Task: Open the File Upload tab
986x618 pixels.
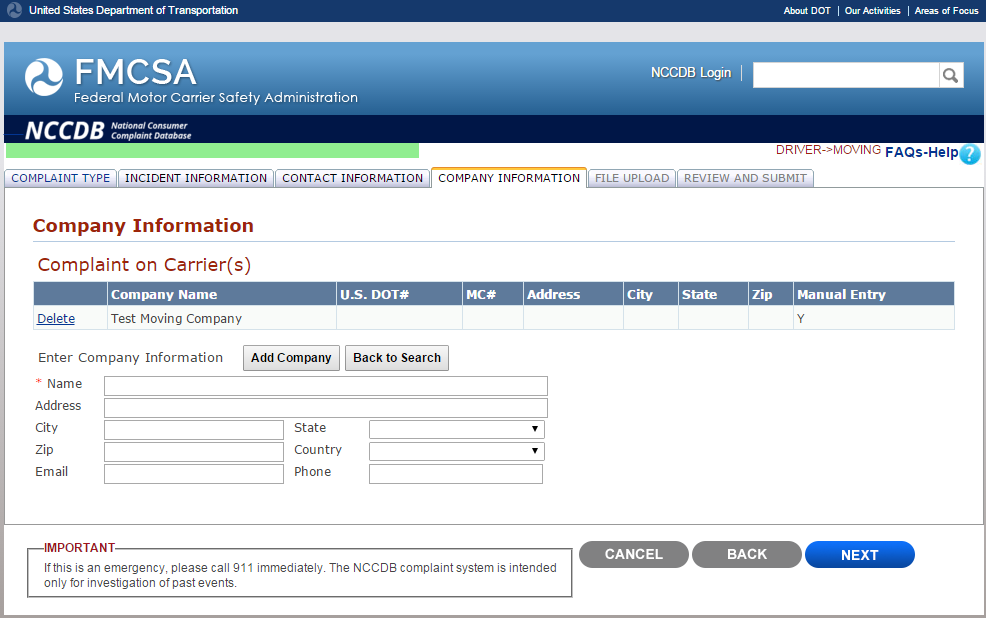Action: point(632,179)
